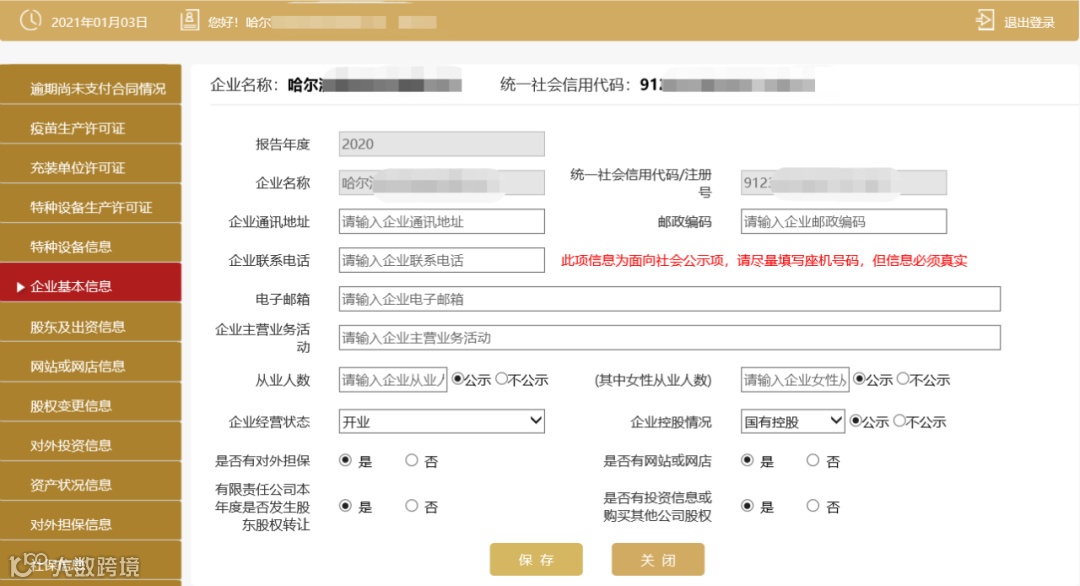Select 是 for 股东股权转让

click(x=345, y=506)
